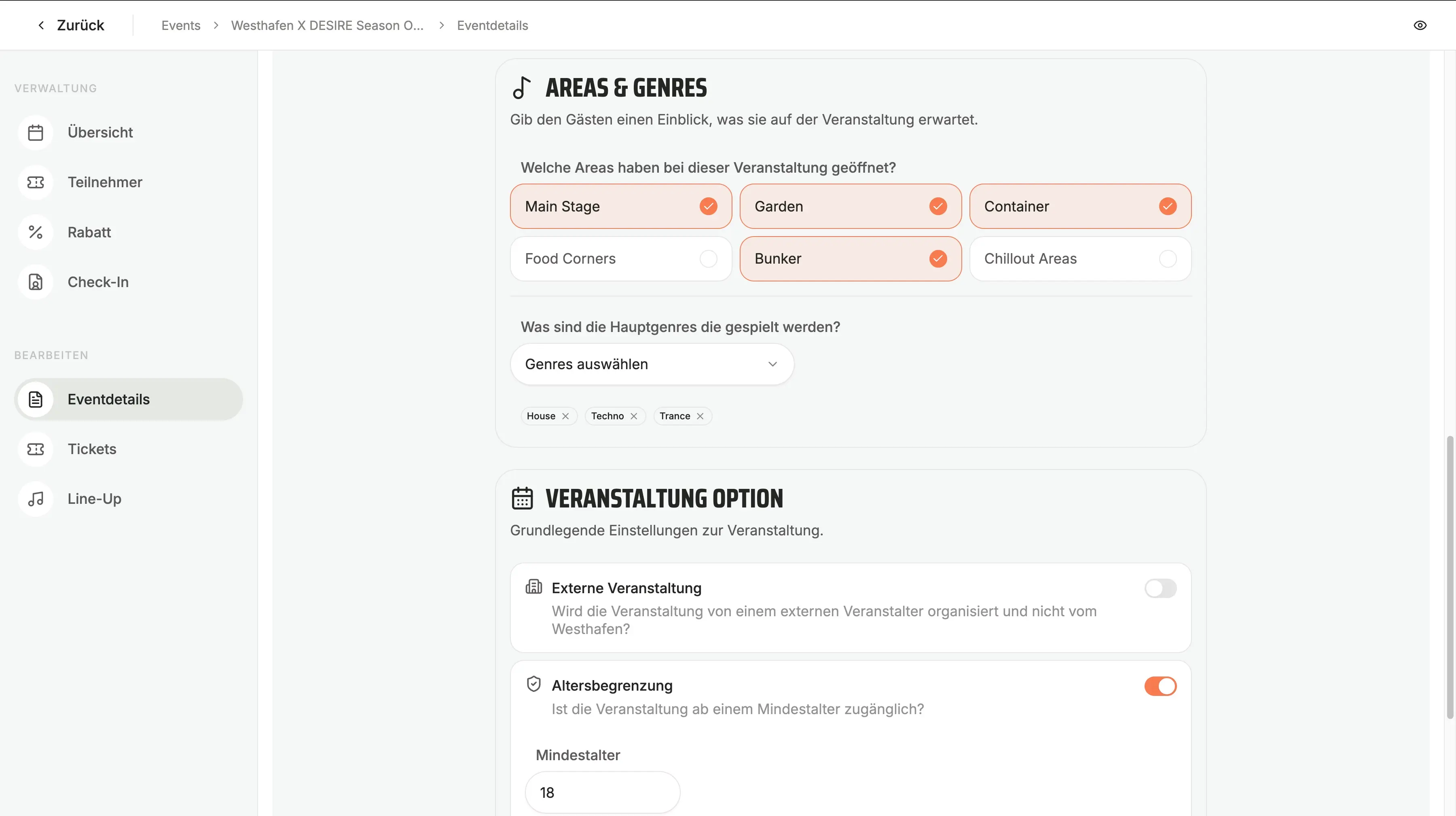Open Check-In via its badge icon
The width and height of the screenshot is (1456, 816).
[36, 282]
